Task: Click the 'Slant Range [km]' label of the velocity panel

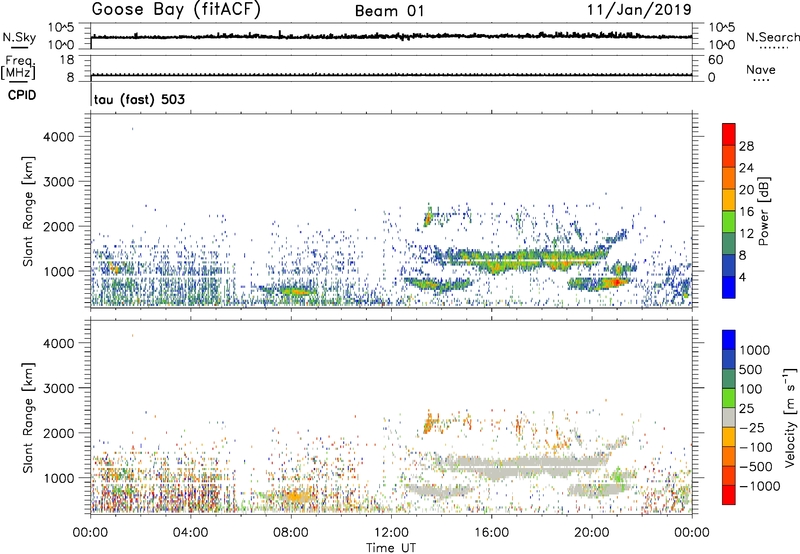Action: pyautogui.click(x=28, y=417)
